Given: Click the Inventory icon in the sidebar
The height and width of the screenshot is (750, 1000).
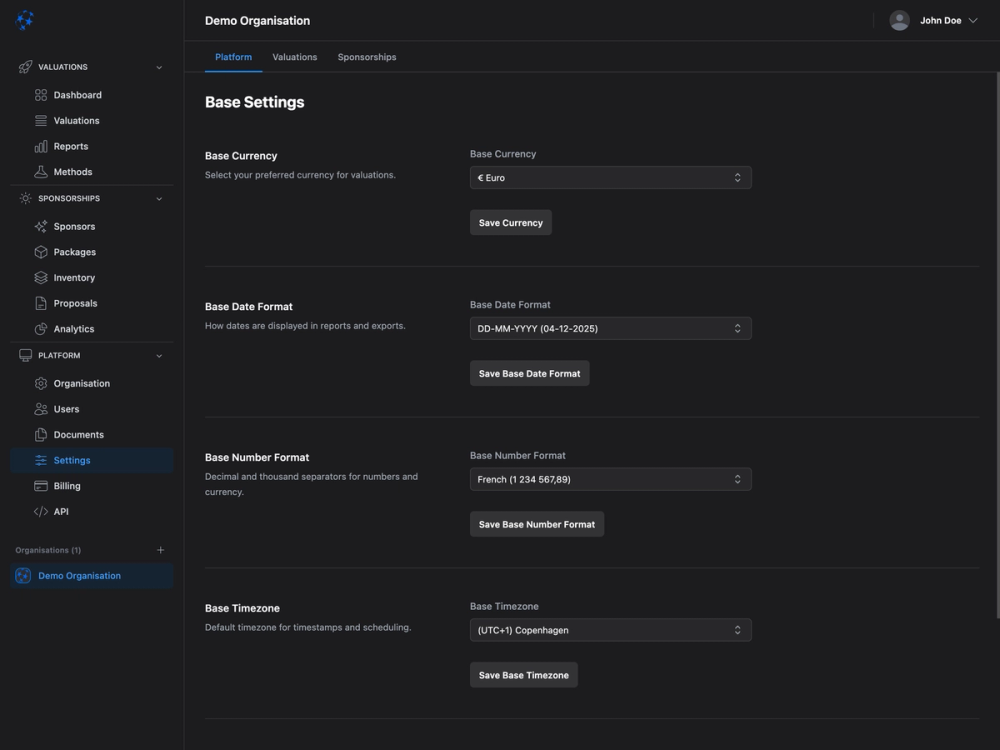Looking at the screenshot, I should tap(40, 277).
